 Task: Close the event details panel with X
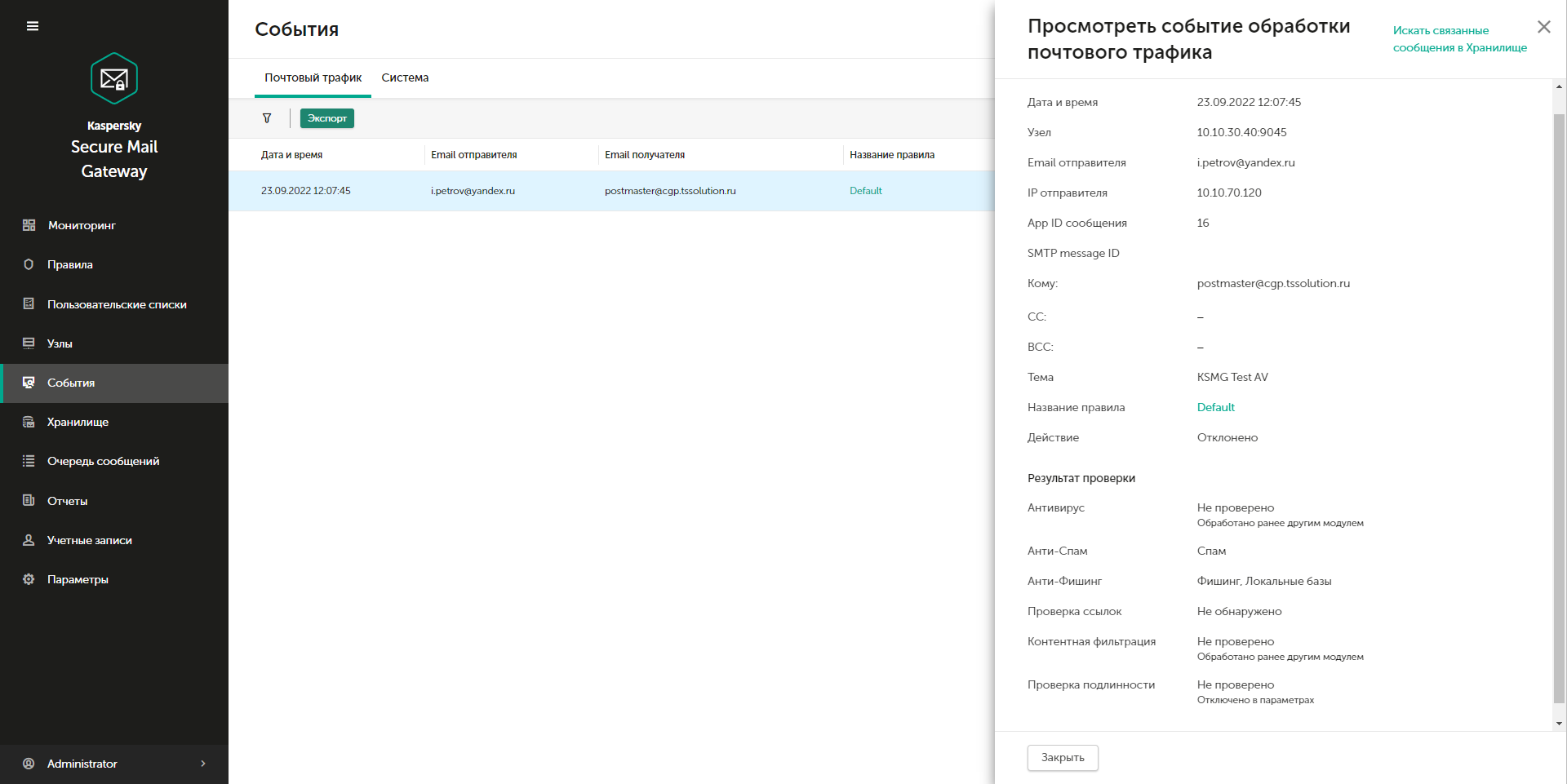[x=1543, y=27]
